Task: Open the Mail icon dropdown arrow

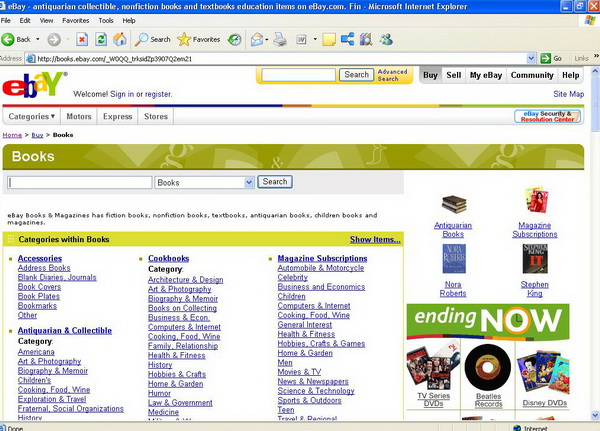Action: pyautogui.click(x=266, y=39)
